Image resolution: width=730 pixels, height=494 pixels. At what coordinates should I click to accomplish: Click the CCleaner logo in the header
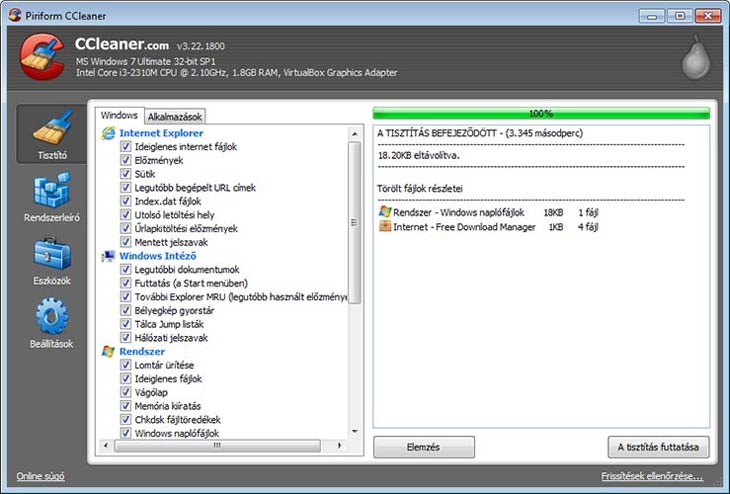pyautogui.click(x=42, y=56)
